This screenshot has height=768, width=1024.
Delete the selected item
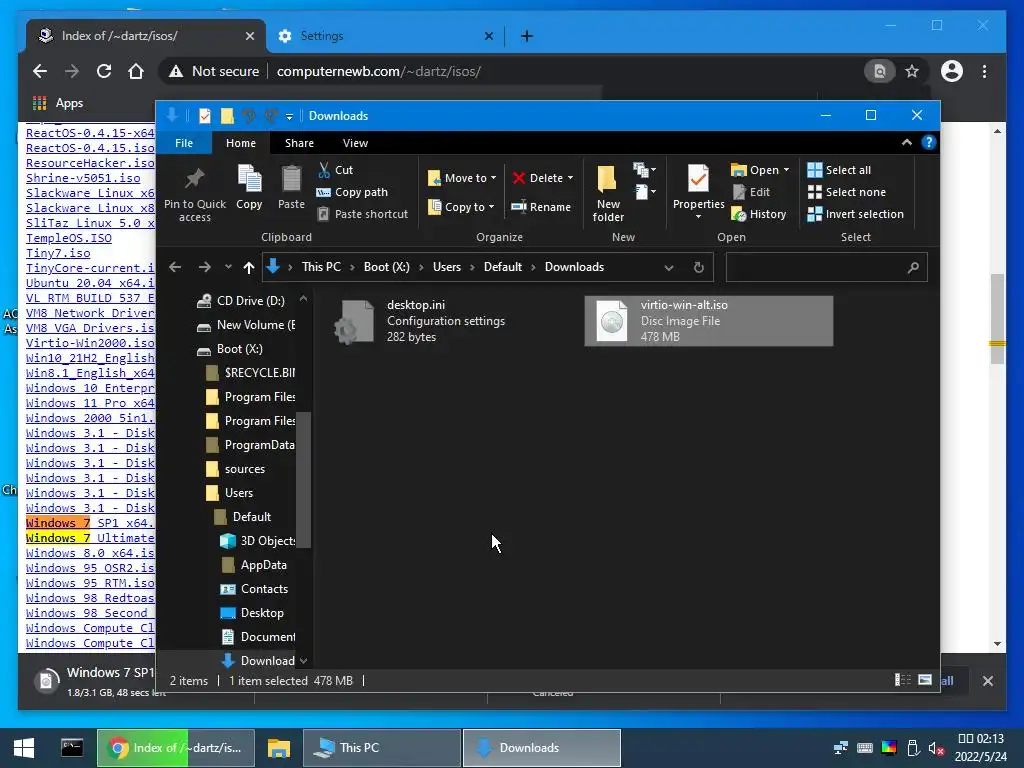click(538, 178)
